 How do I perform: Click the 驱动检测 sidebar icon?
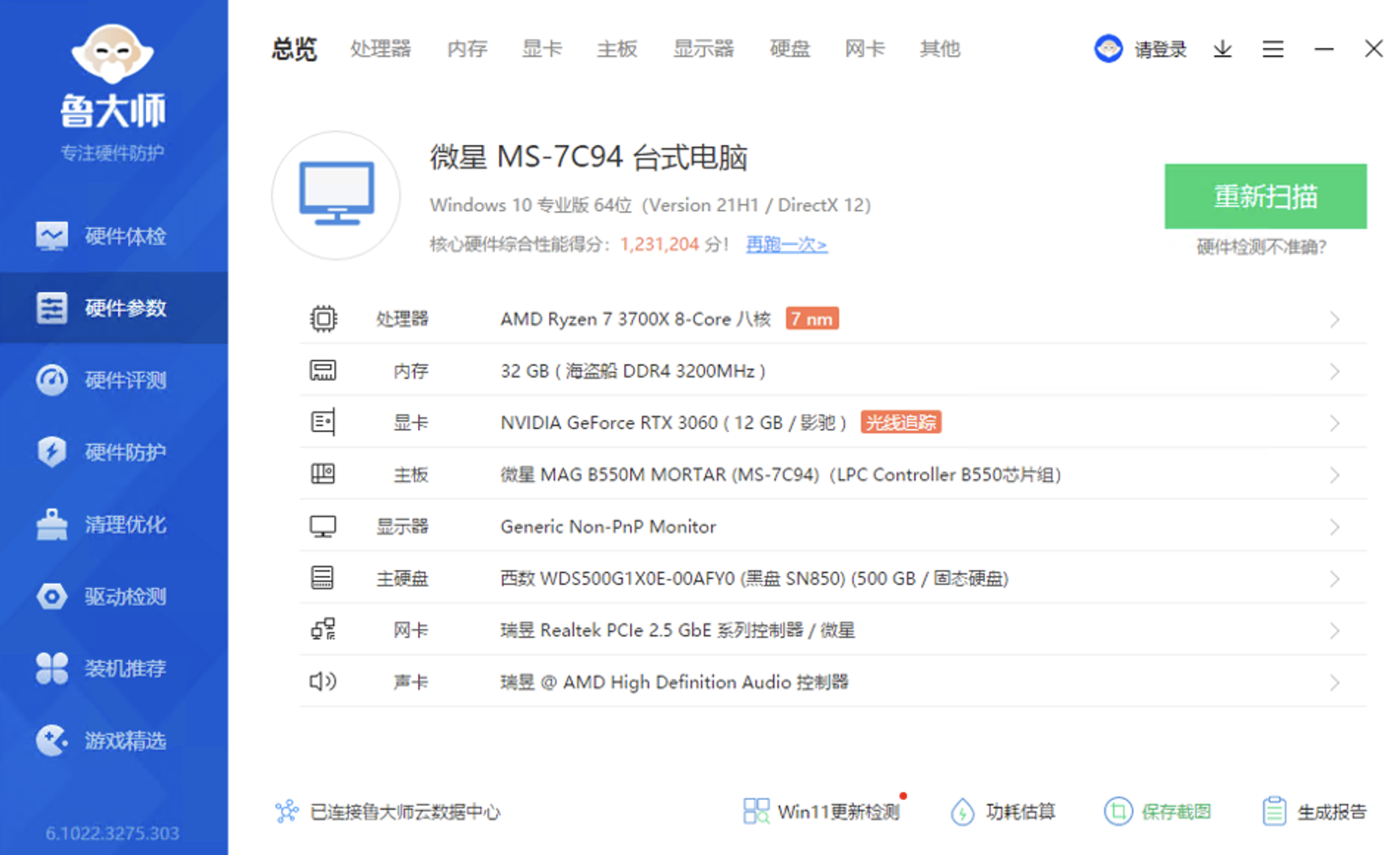click(52, 596)
